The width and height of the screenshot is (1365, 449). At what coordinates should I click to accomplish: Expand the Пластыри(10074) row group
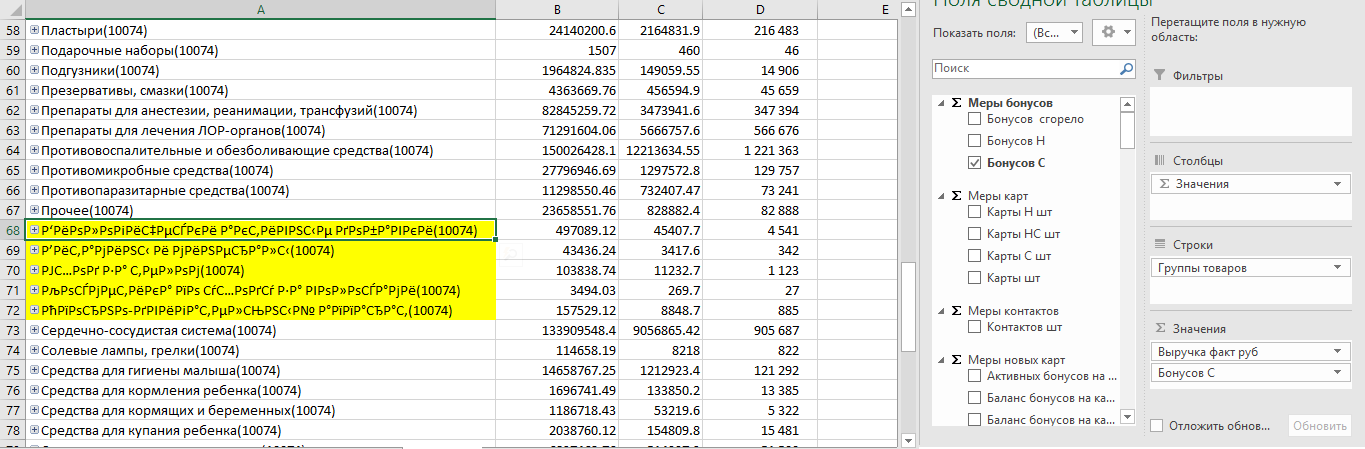tap(35, 30)
